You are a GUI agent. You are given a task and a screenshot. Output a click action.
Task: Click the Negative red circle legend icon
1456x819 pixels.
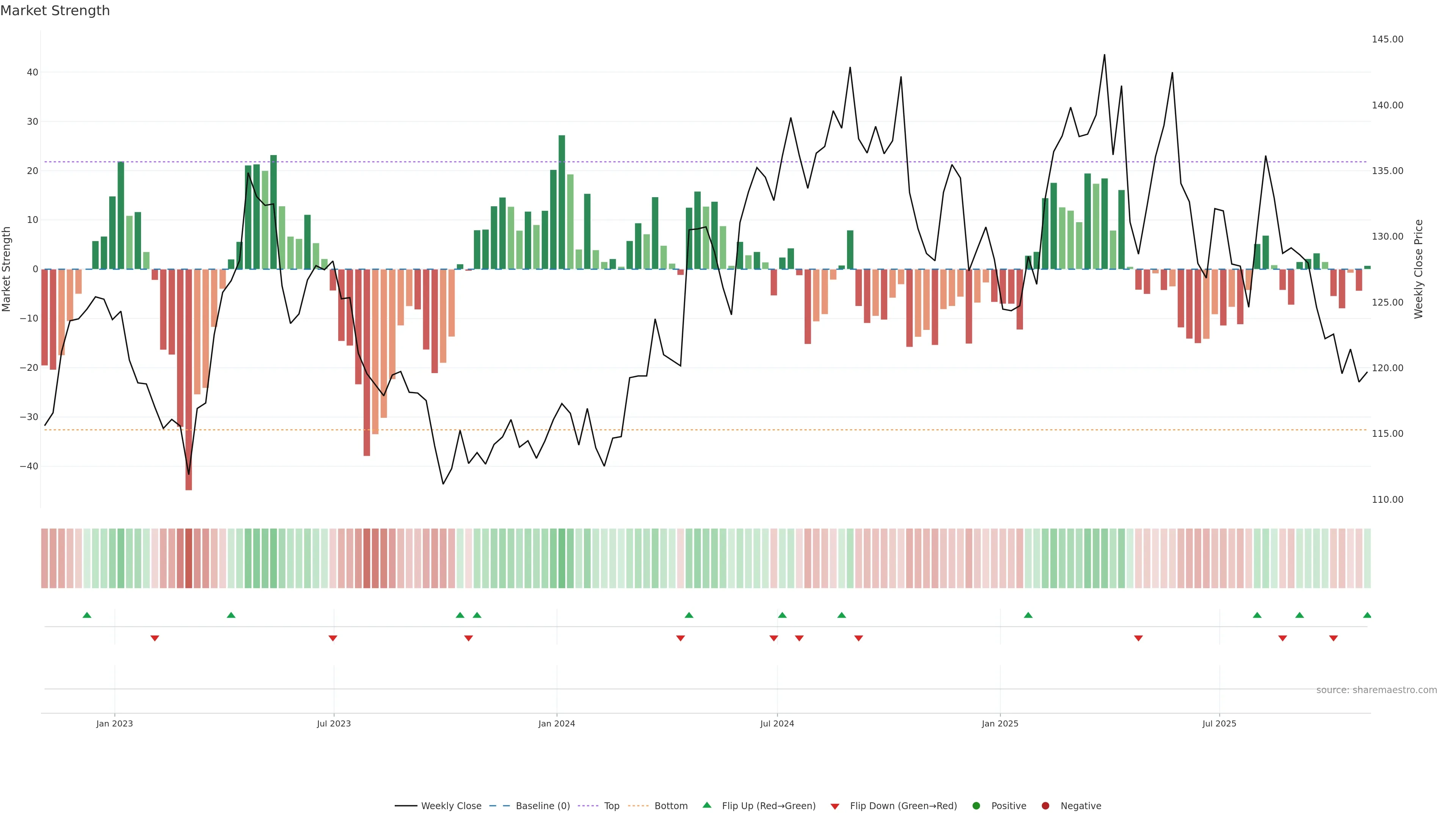tap(1045, 806)
